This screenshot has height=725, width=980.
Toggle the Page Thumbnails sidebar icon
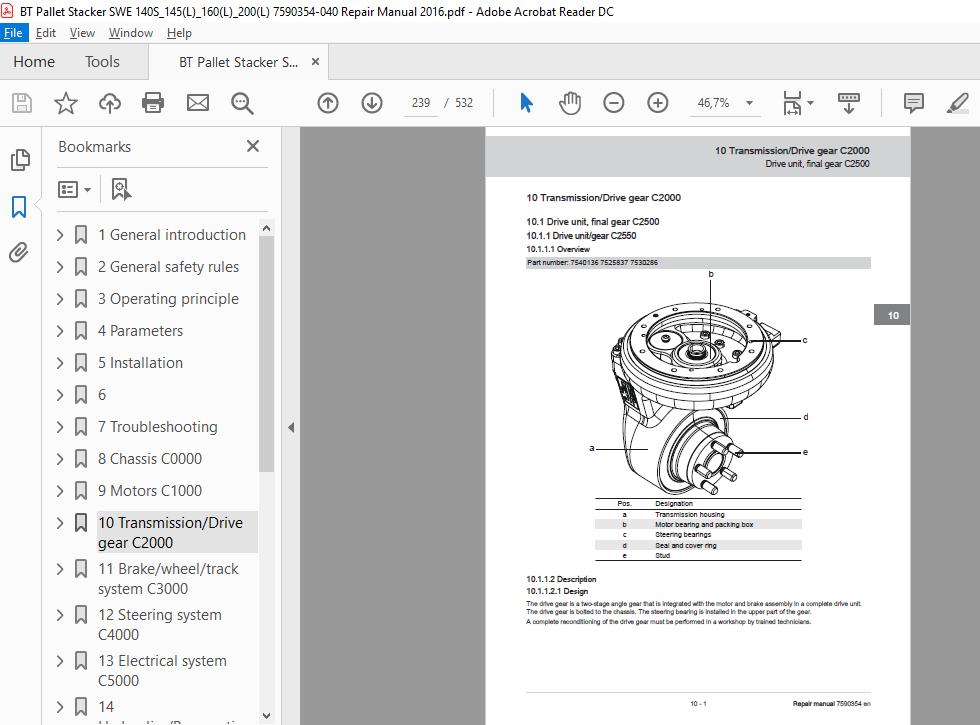pos(19,160)
